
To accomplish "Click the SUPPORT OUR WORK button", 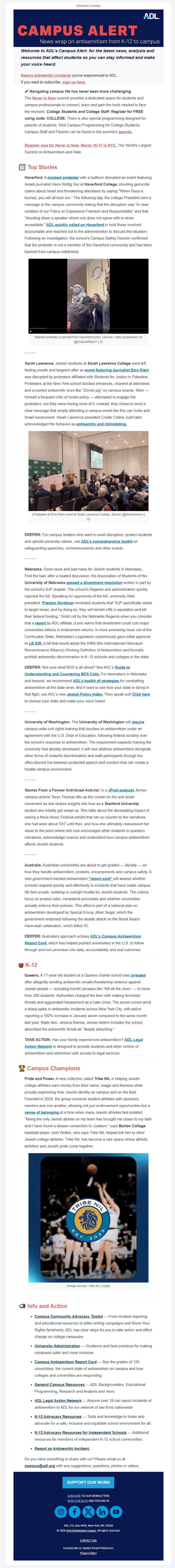I will point(87,1482).
